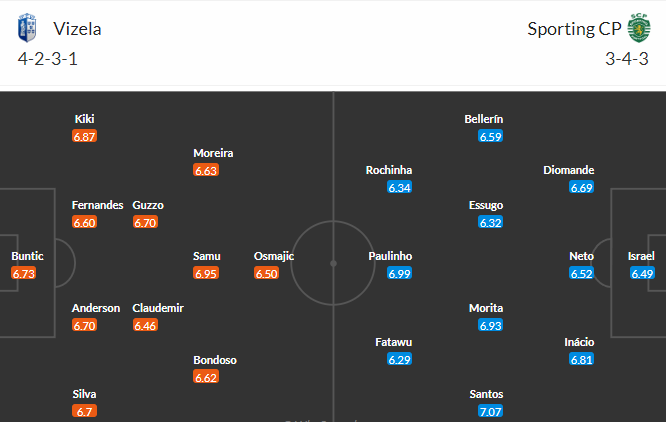Select Kiki's 6.87 rating badge
Screen dimensions: 666x422
85,136
